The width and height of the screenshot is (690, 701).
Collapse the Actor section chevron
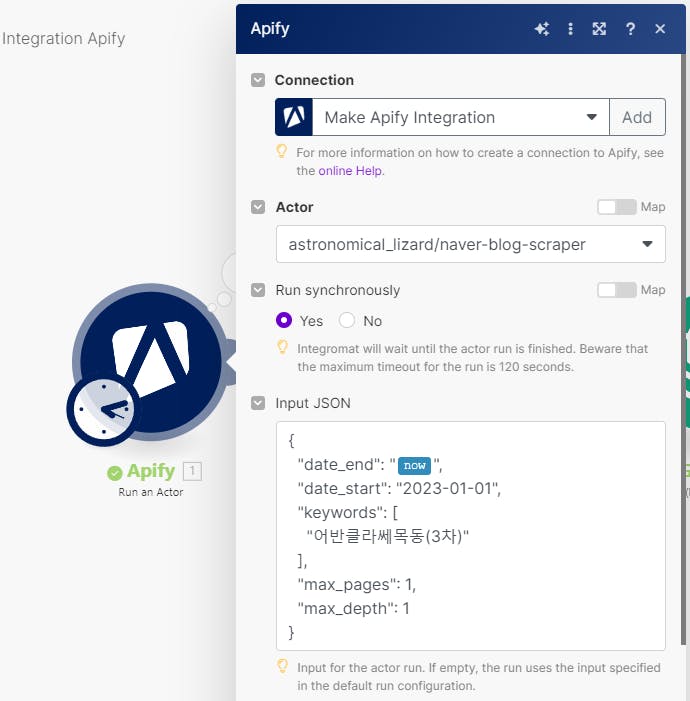258,207
